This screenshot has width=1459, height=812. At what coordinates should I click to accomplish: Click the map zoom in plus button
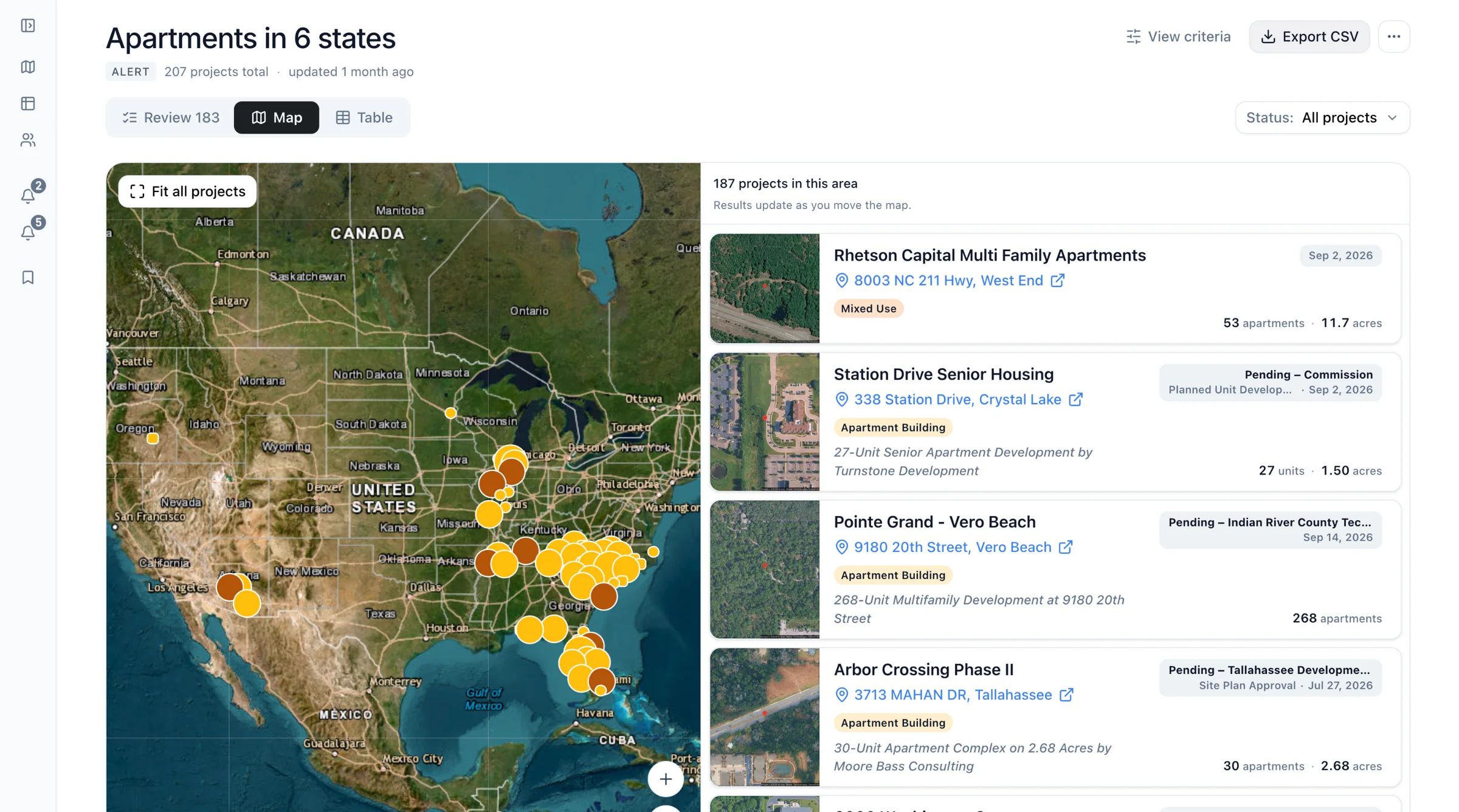pyautogui.click(x=666, y=779)
